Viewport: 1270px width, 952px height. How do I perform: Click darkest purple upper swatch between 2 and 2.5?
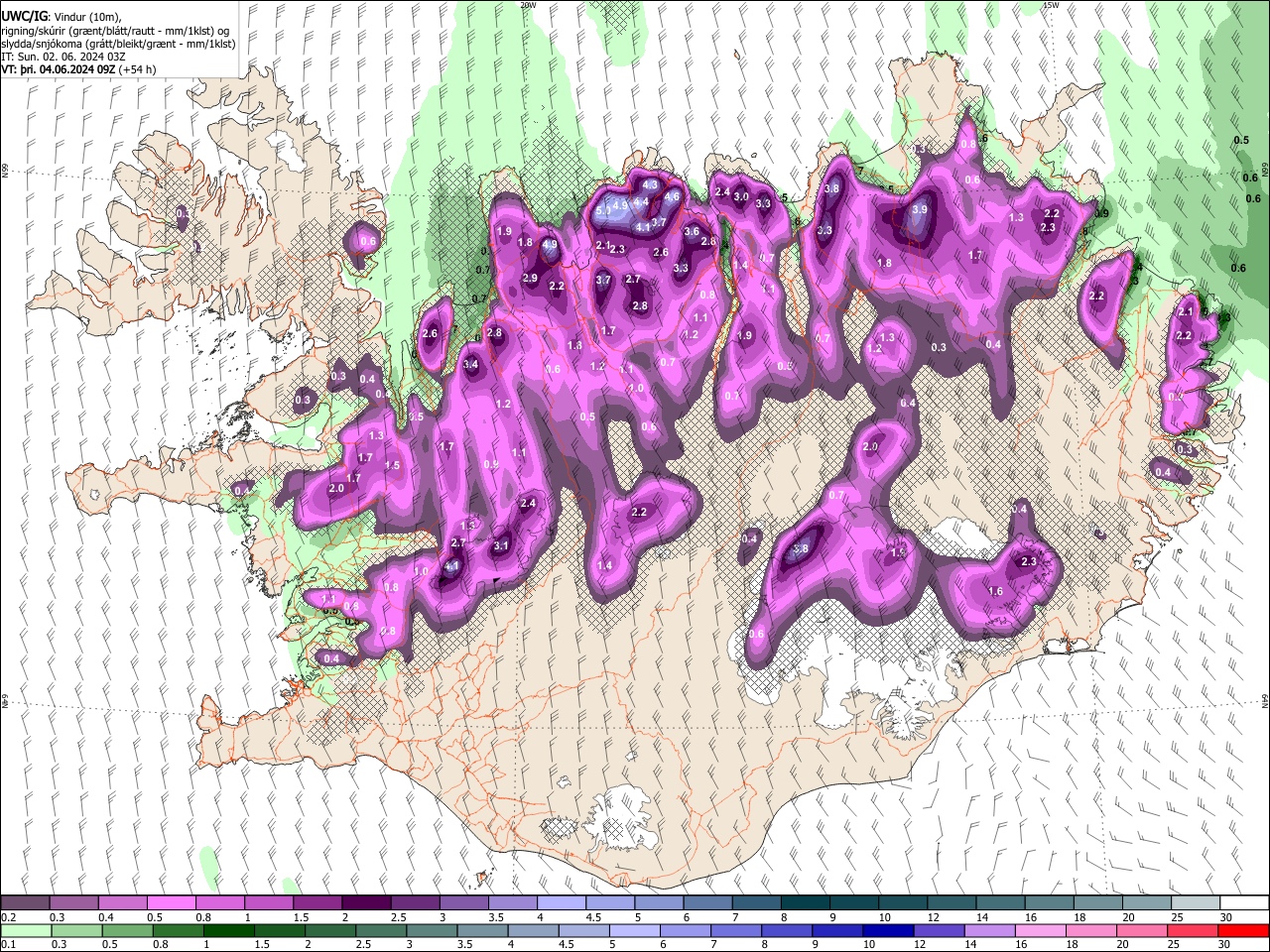tap(366, 903)
